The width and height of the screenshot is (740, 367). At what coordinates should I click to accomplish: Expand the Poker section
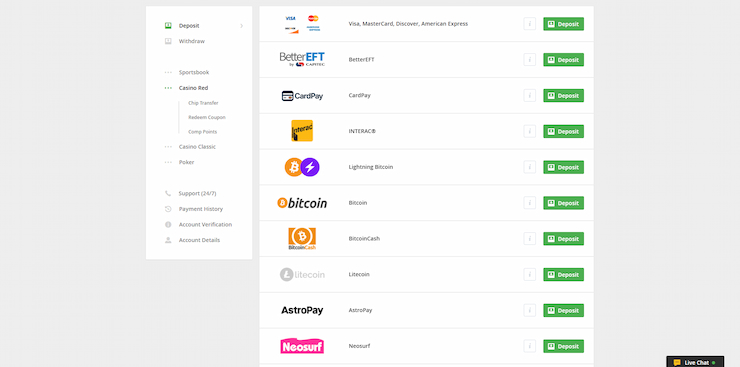point(186,162)
